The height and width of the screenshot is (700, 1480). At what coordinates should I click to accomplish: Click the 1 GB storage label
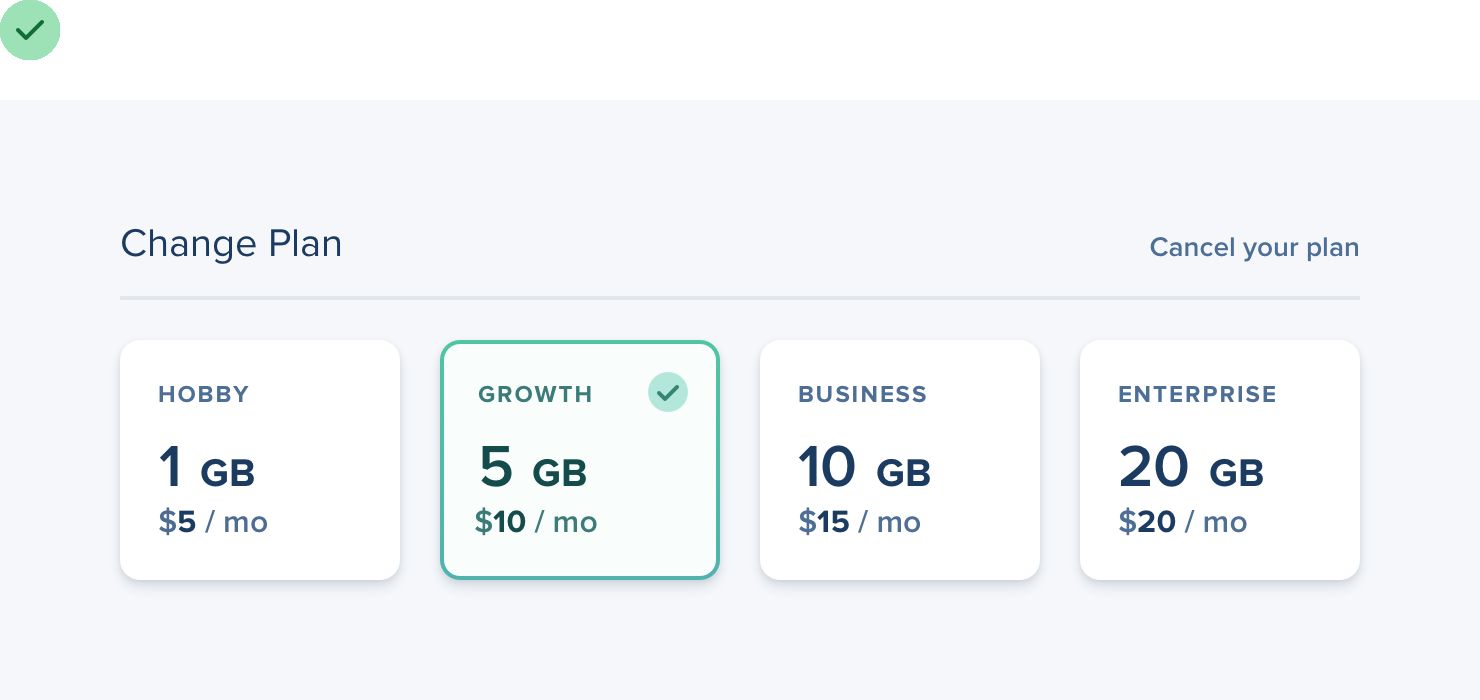click(x=207, y=468)
